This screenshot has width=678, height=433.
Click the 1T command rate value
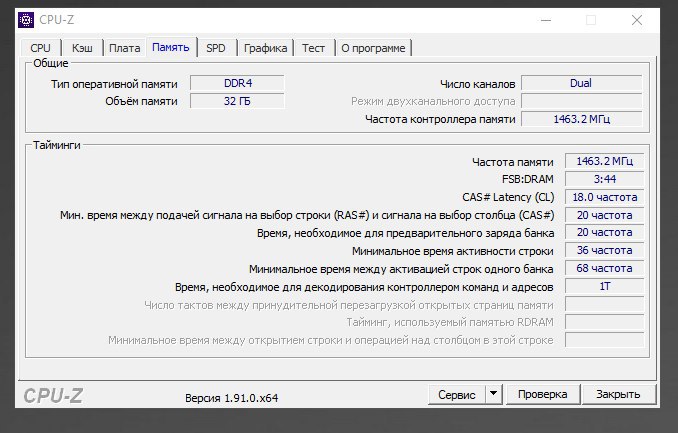pyautogui.click(x=604, y=286)
